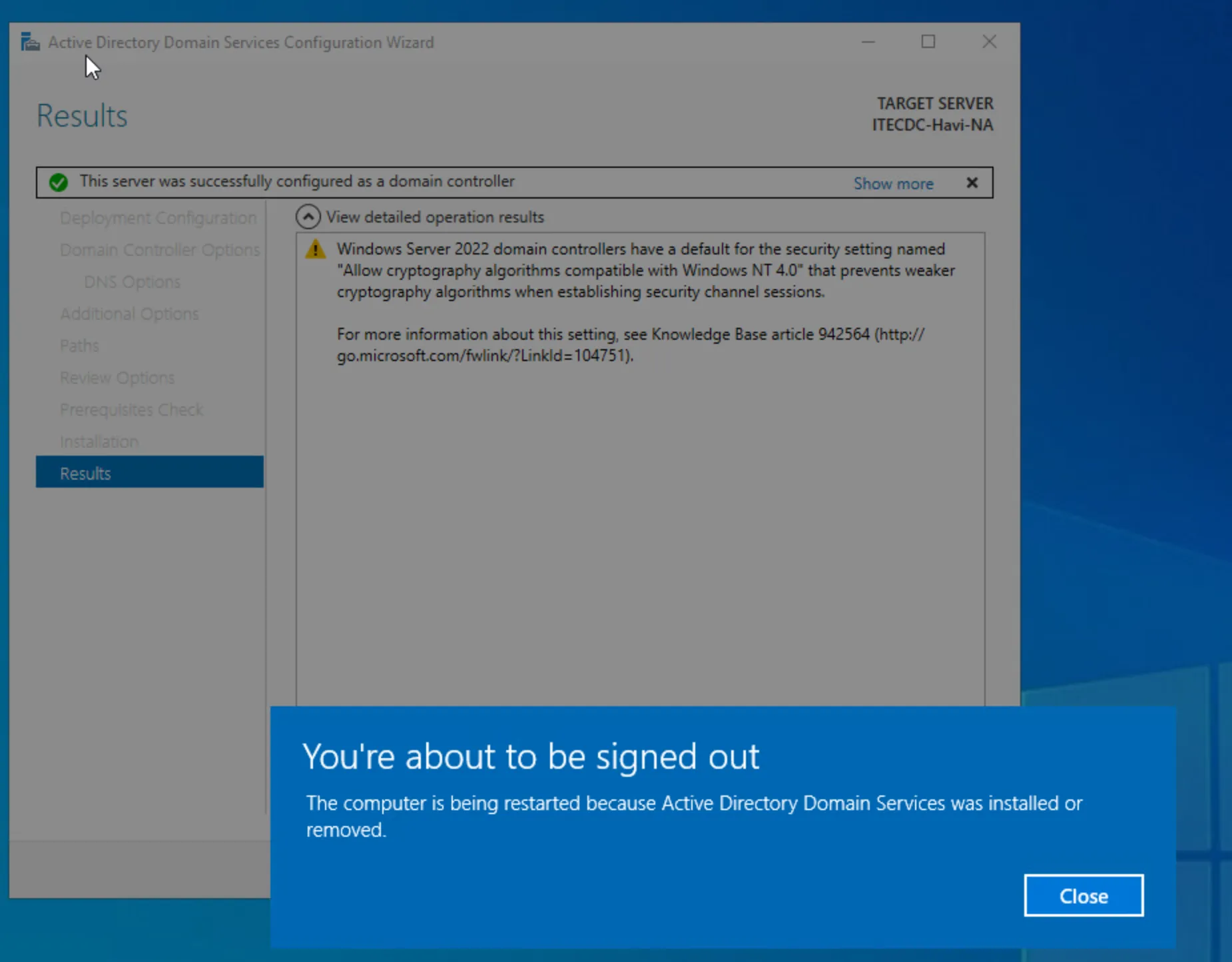The width and height of the screenshot is (1232, 962).
Task: Open the DNS Options step
Action: 132,282
